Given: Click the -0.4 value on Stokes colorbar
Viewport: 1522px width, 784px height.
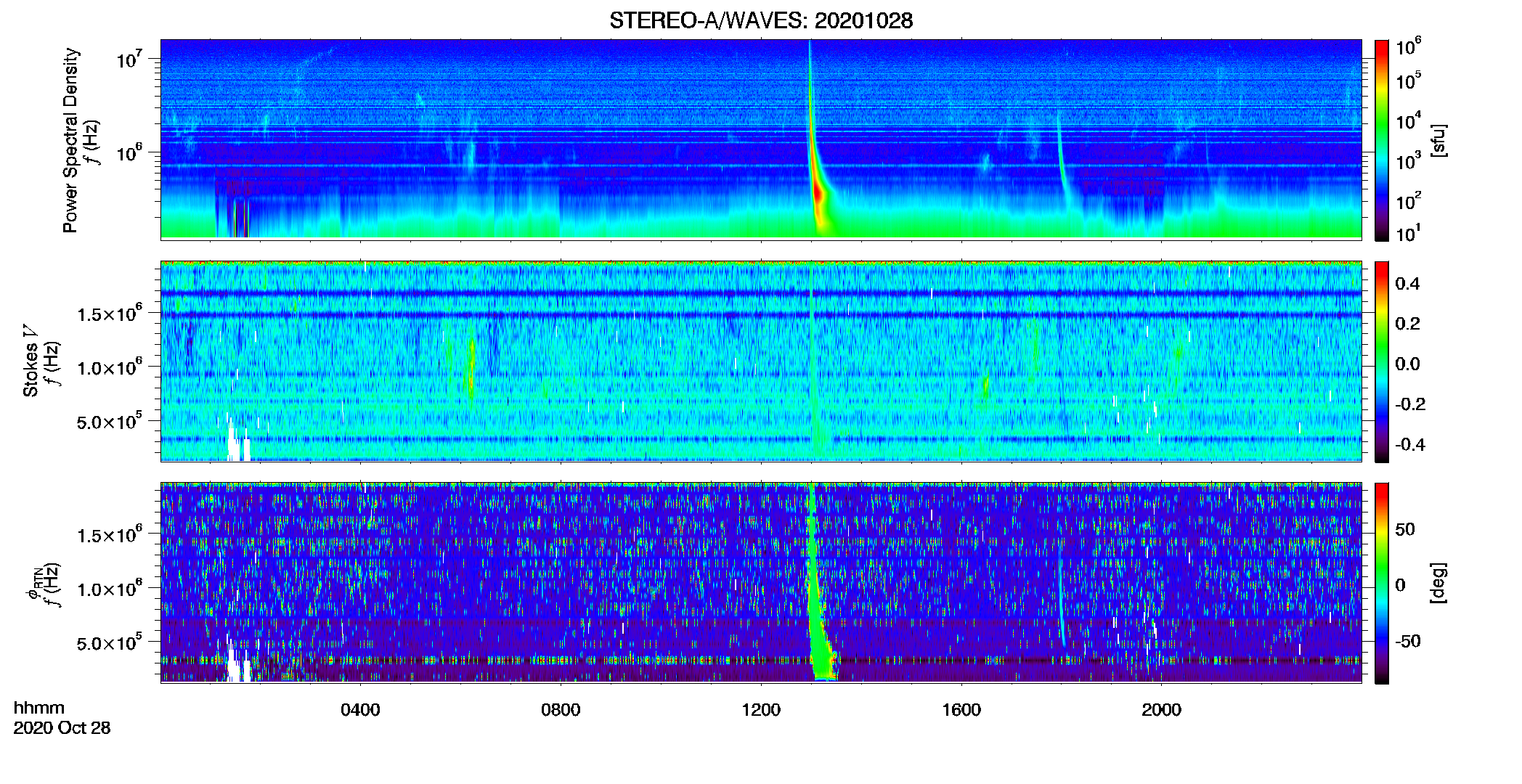Looking at the screenshot, I should click(1410, 444).
